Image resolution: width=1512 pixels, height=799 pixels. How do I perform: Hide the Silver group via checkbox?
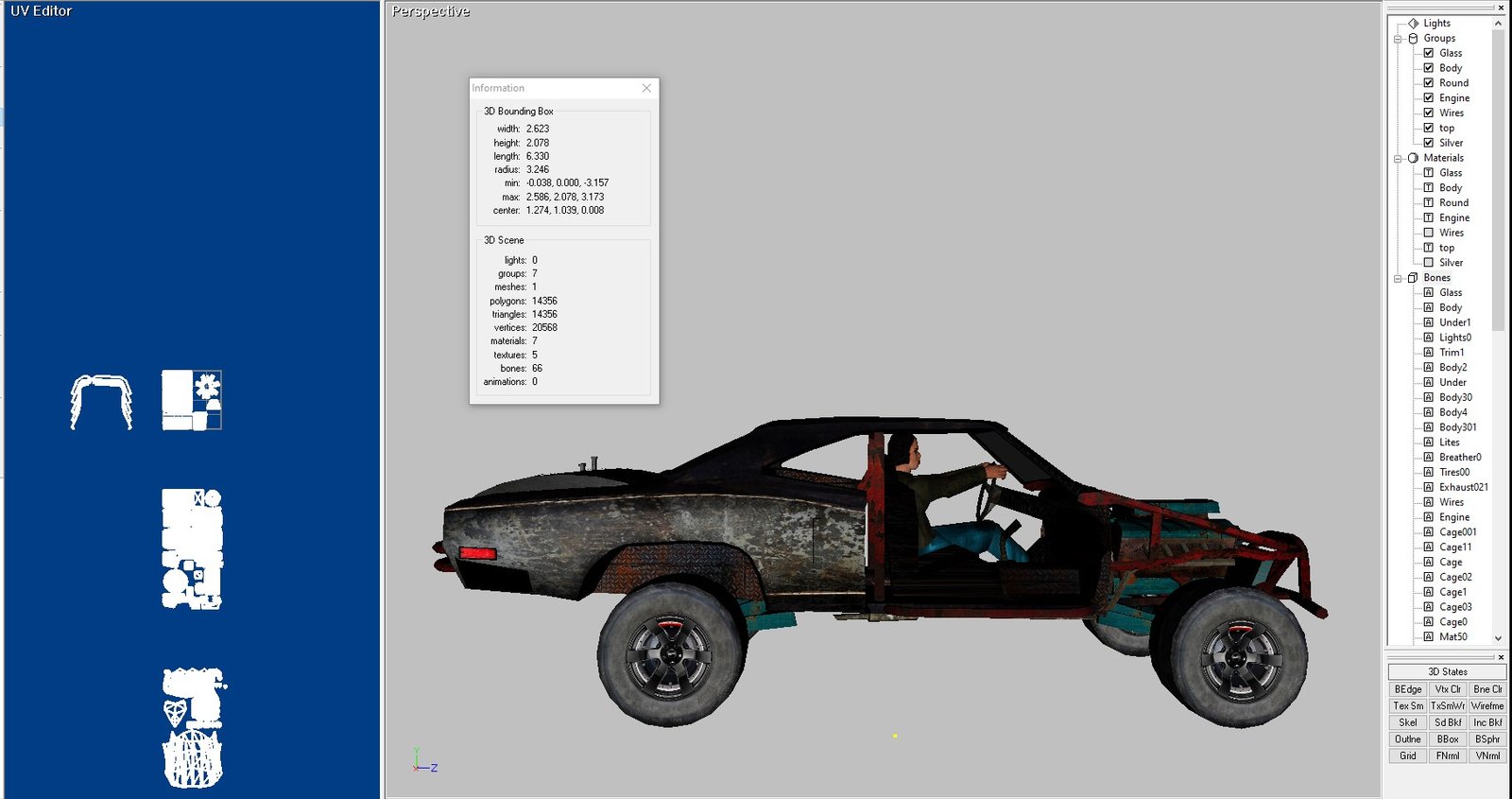click(1429, 143)
